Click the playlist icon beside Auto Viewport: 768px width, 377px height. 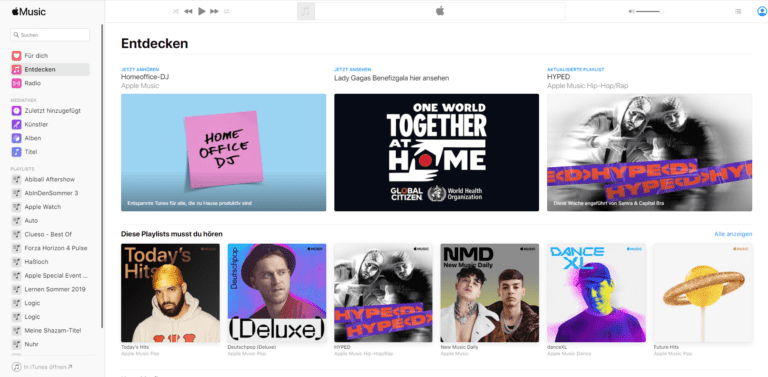(17, 220)
